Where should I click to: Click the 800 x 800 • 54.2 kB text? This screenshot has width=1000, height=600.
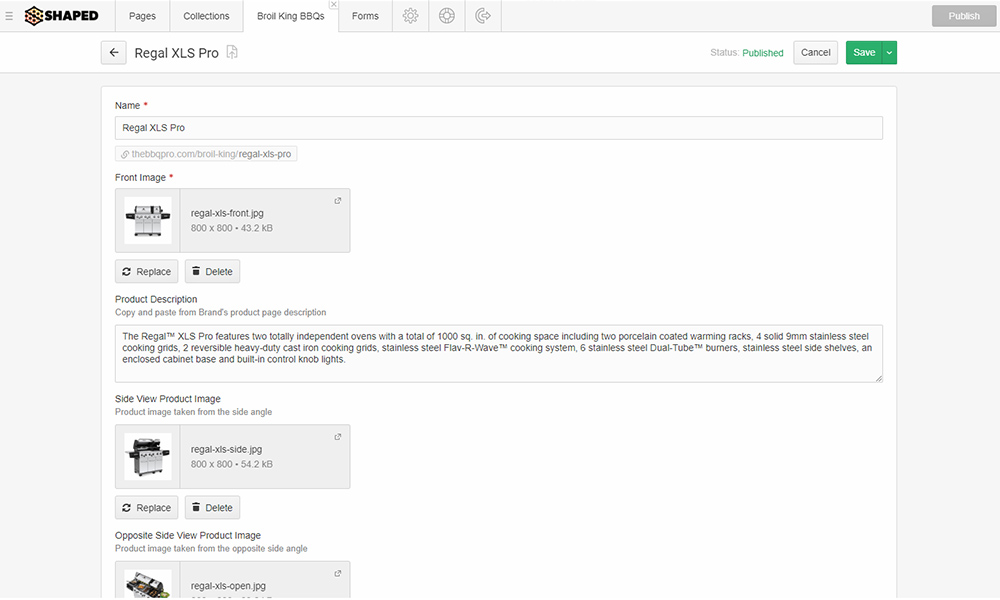232,464
